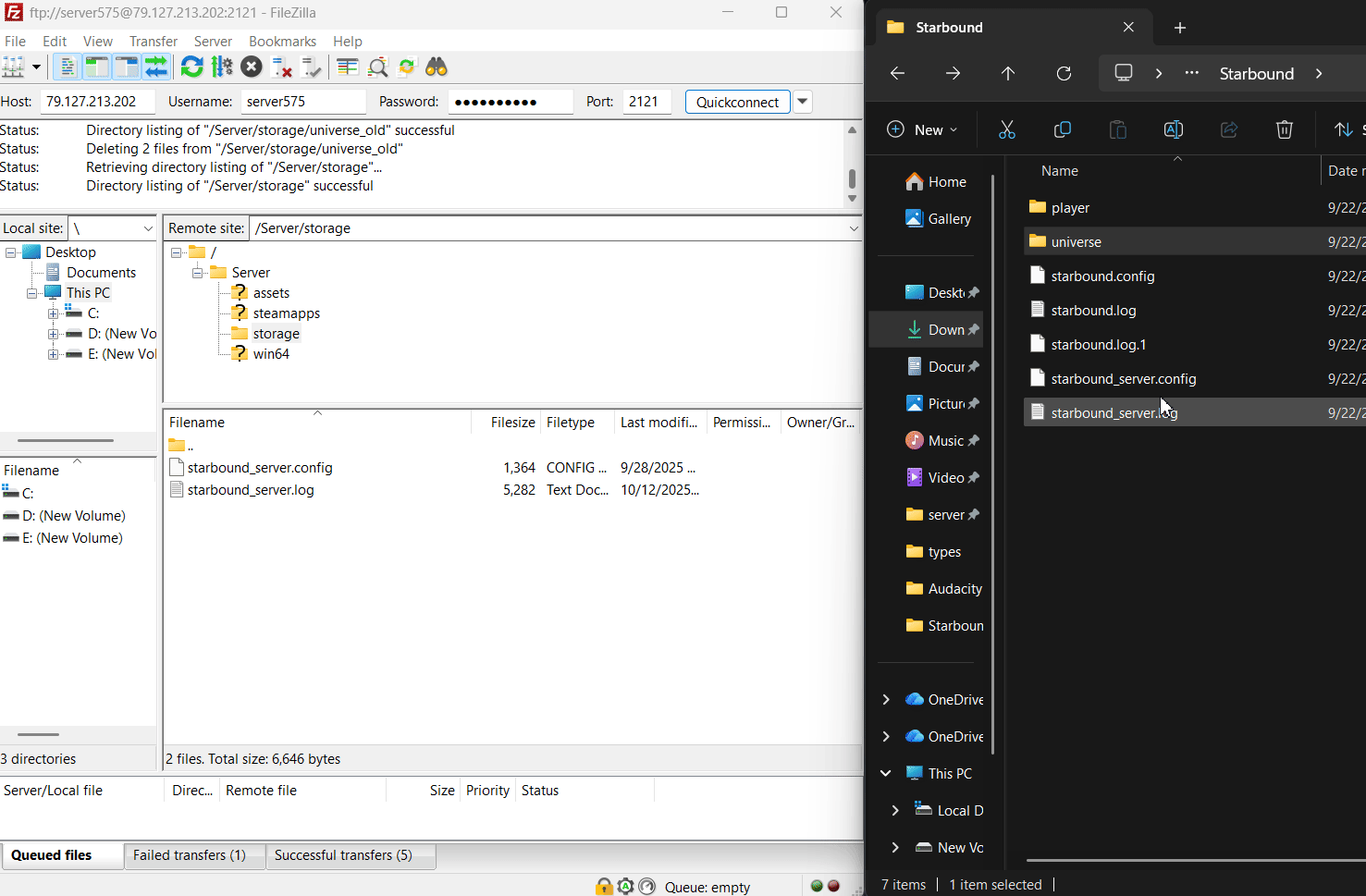The width and height of the screenshot is (1366, 896).
Task: Click the Quickconnect button
Action: (737, 102)
